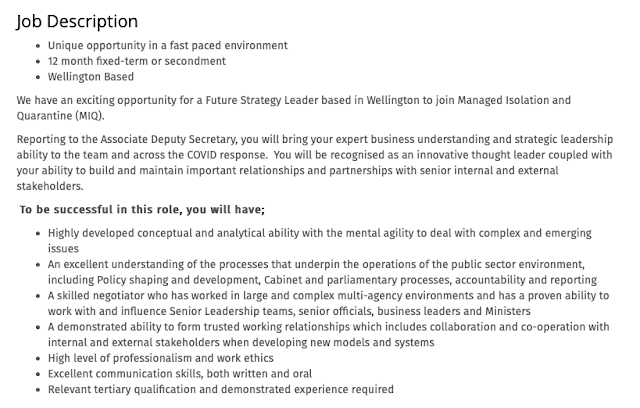Click the '12 month fixed-term or secondment' bullet
The width and height of the screenshot is (640, 408).
tap(137, 61)
